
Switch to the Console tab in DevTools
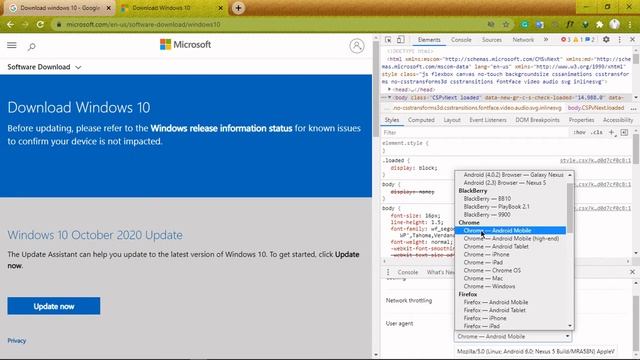pos(461,40)
